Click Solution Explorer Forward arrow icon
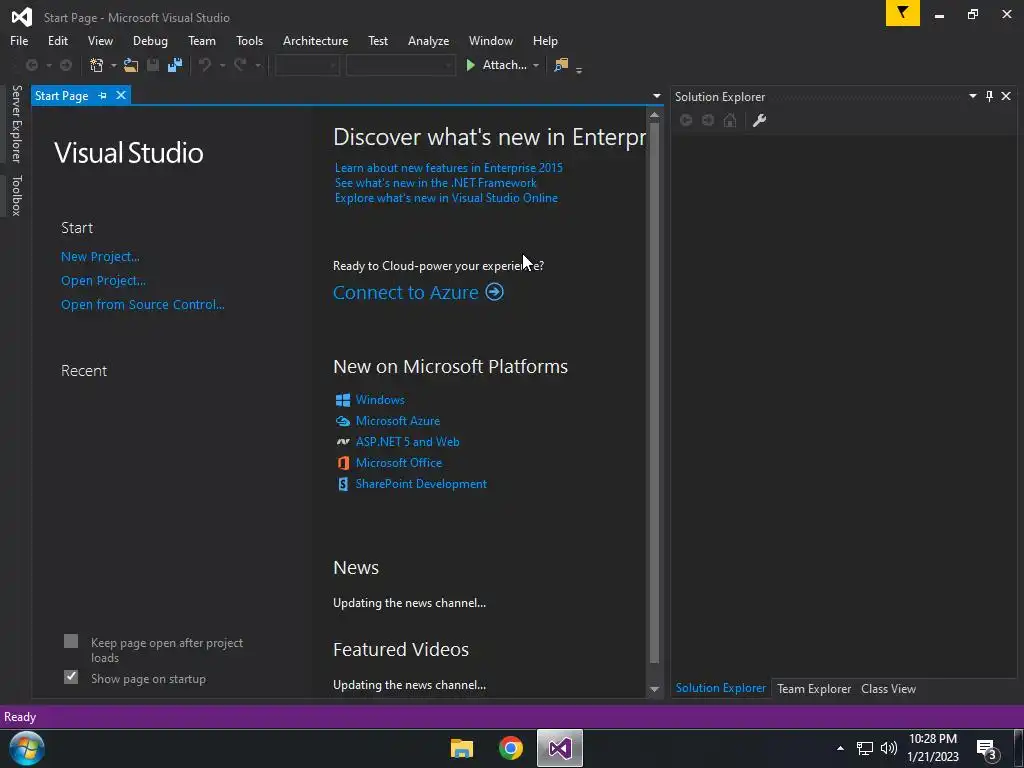The width and height of the screenshot is (1024, 768). [708, 120]
